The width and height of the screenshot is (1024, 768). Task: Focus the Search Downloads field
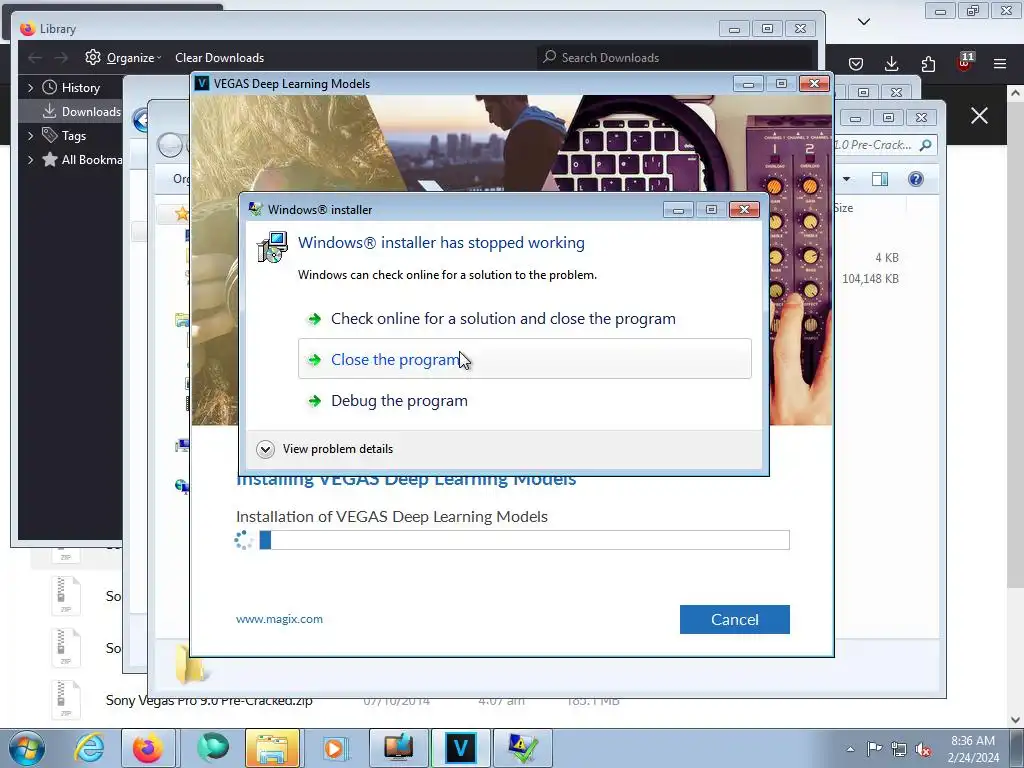click(x=676, y=57)
